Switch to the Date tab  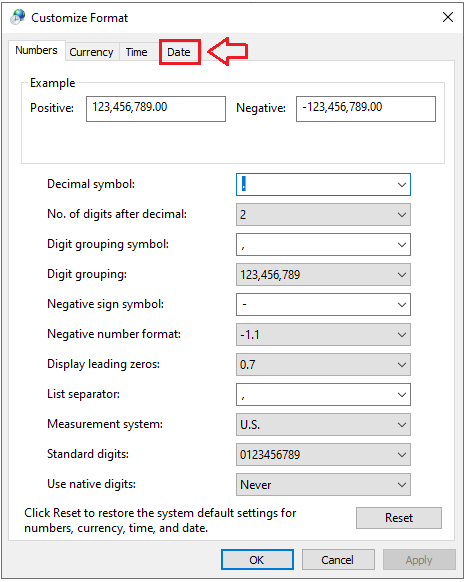coord(179,52)
